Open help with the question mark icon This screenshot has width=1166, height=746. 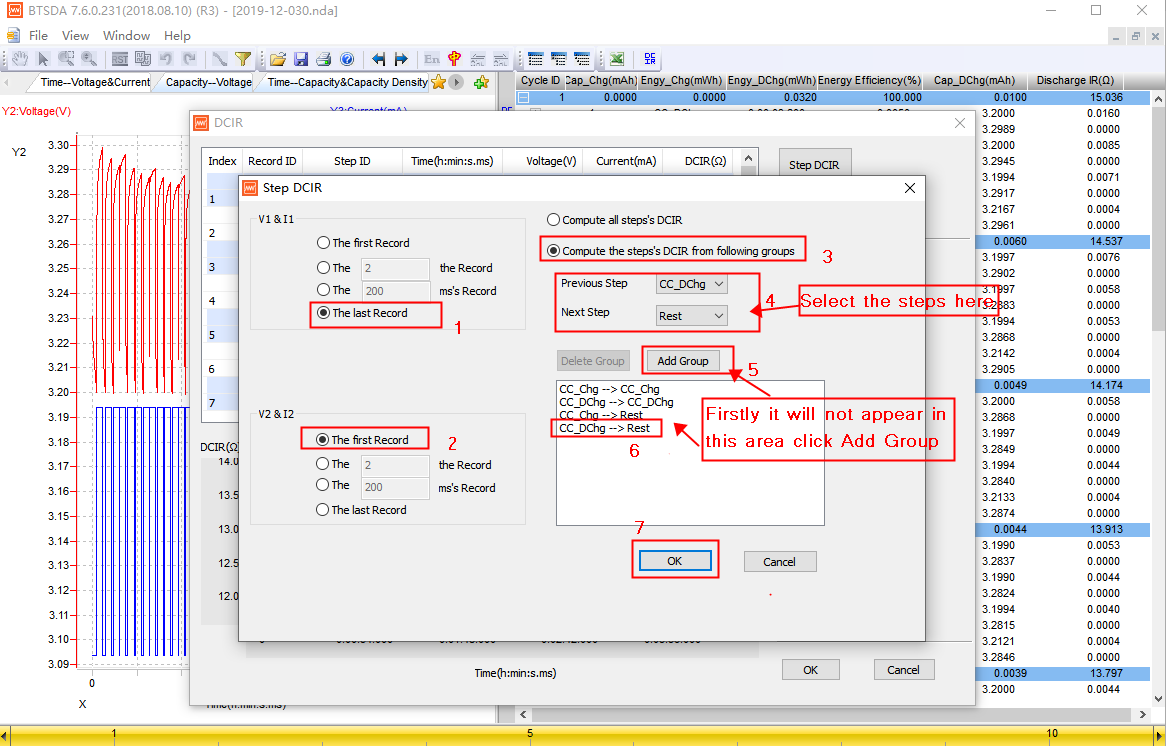pyautogui.click(x=347, y=59)
